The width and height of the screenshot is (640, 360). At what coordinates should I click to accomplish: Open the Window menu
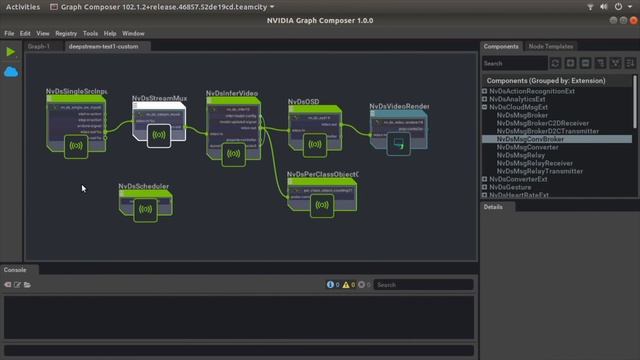click(x=133, y=33)
